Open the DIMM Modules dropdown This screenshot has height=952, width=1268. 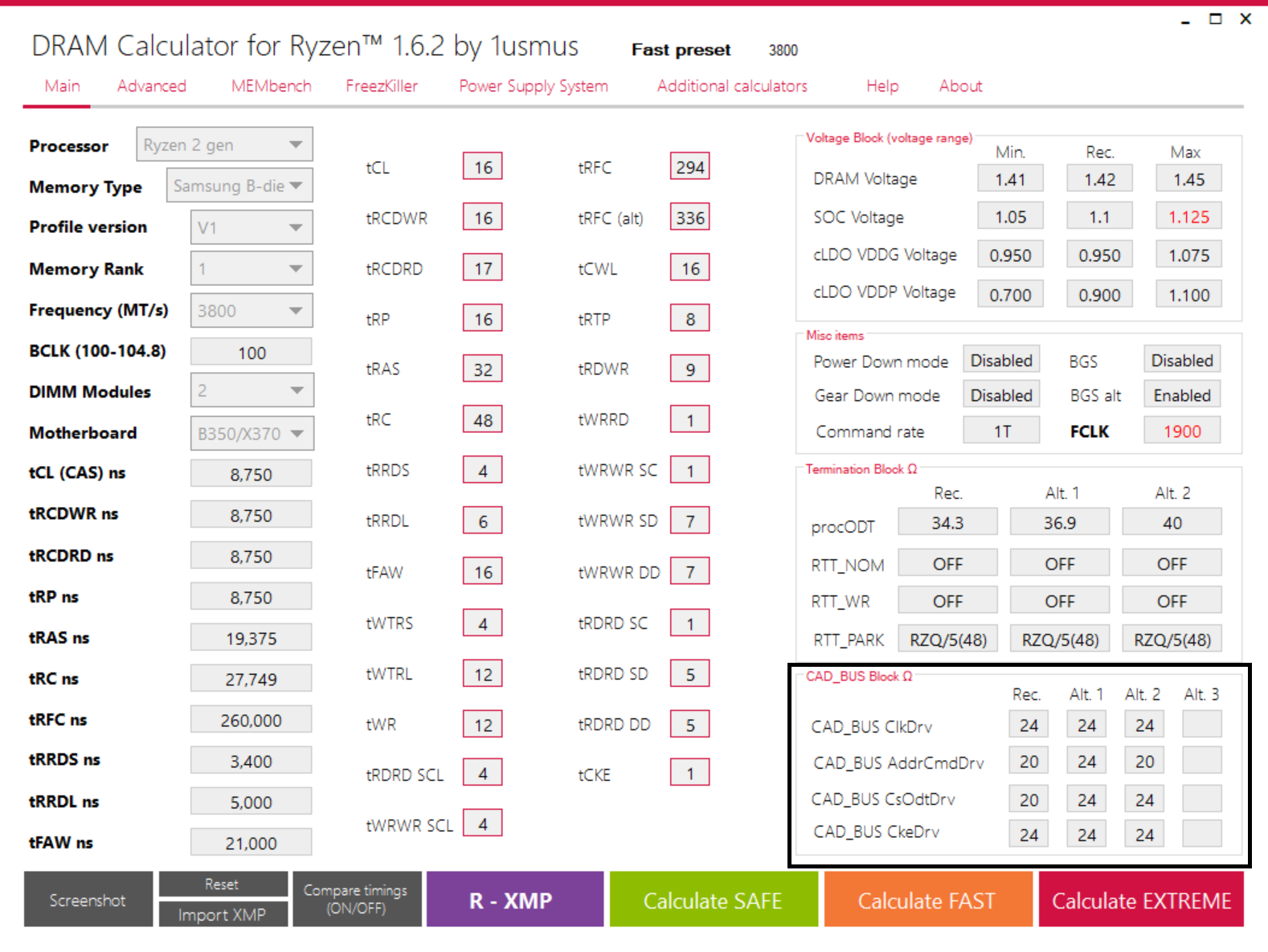tap(252, 390)
